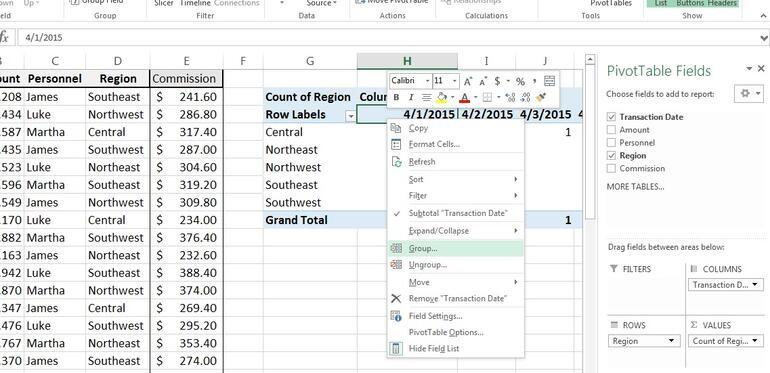Click the worksheet vertical scrollbar up arrow
Viewport: 770px width, 373px height.
pos(591,60)
